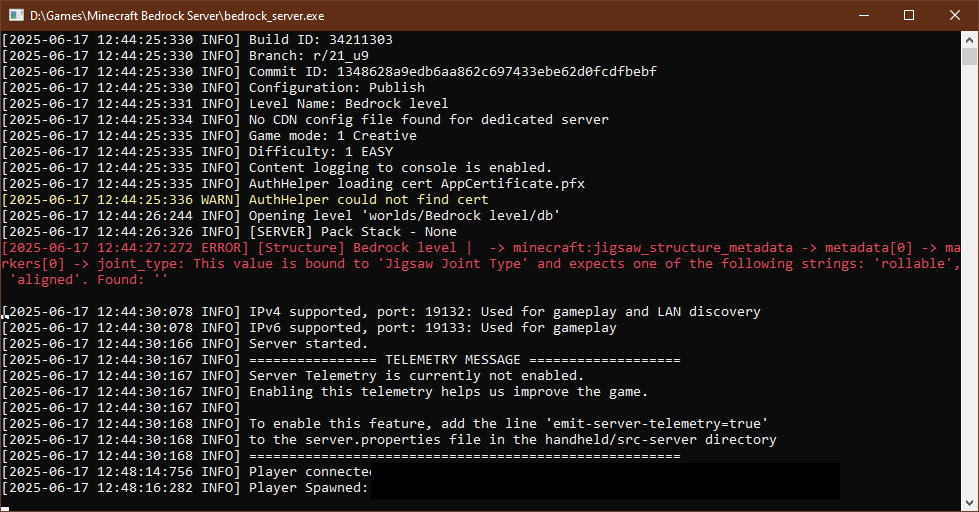Minimize the Bedrock server console window
Image resolution: width=979 pixels, height=512 pixels.
863,15
